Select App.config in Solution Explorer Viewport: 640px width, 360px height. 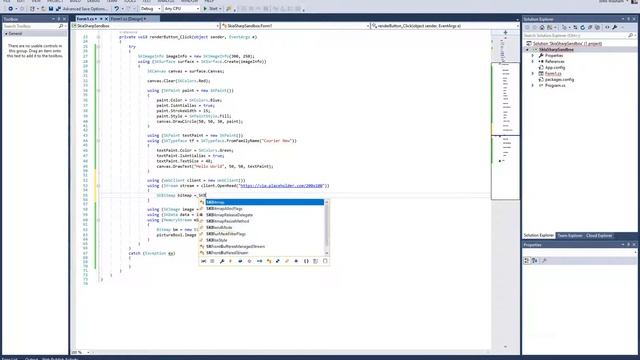555,67
